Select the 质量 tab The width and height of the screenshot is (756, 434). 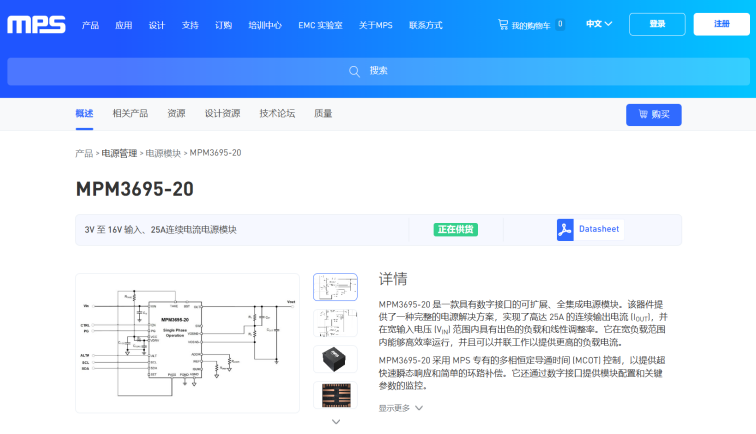(x=323, y=113)
